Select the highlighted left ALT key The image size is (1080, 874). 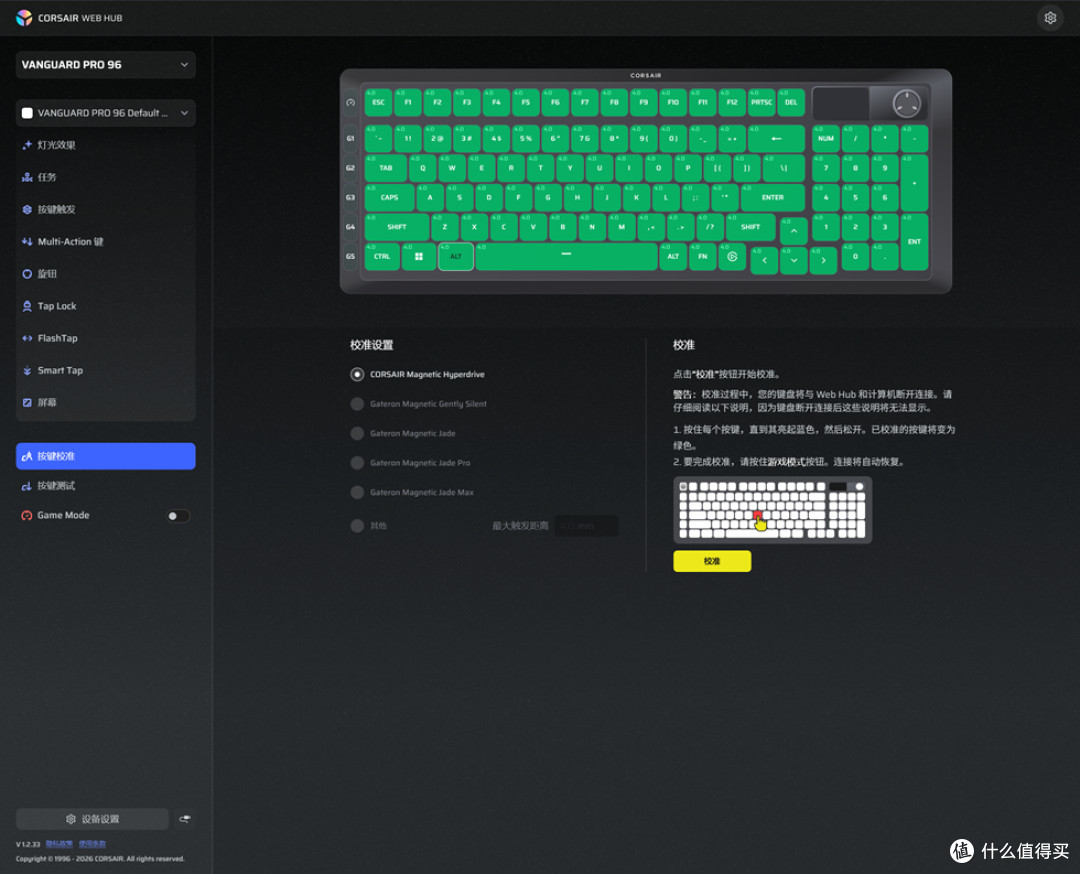(x=456, y=256)
